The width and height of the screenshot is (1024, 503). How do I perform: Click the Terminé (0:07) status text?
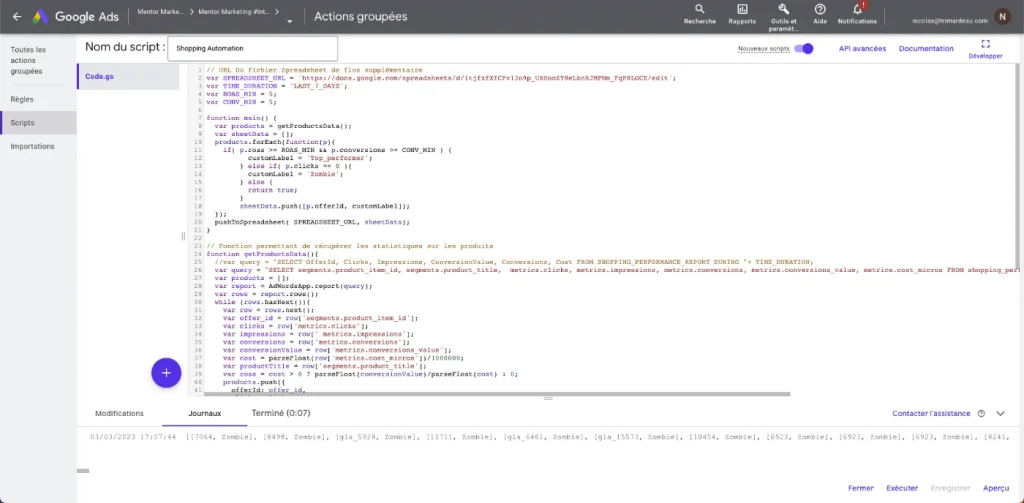tap(281, 414)
